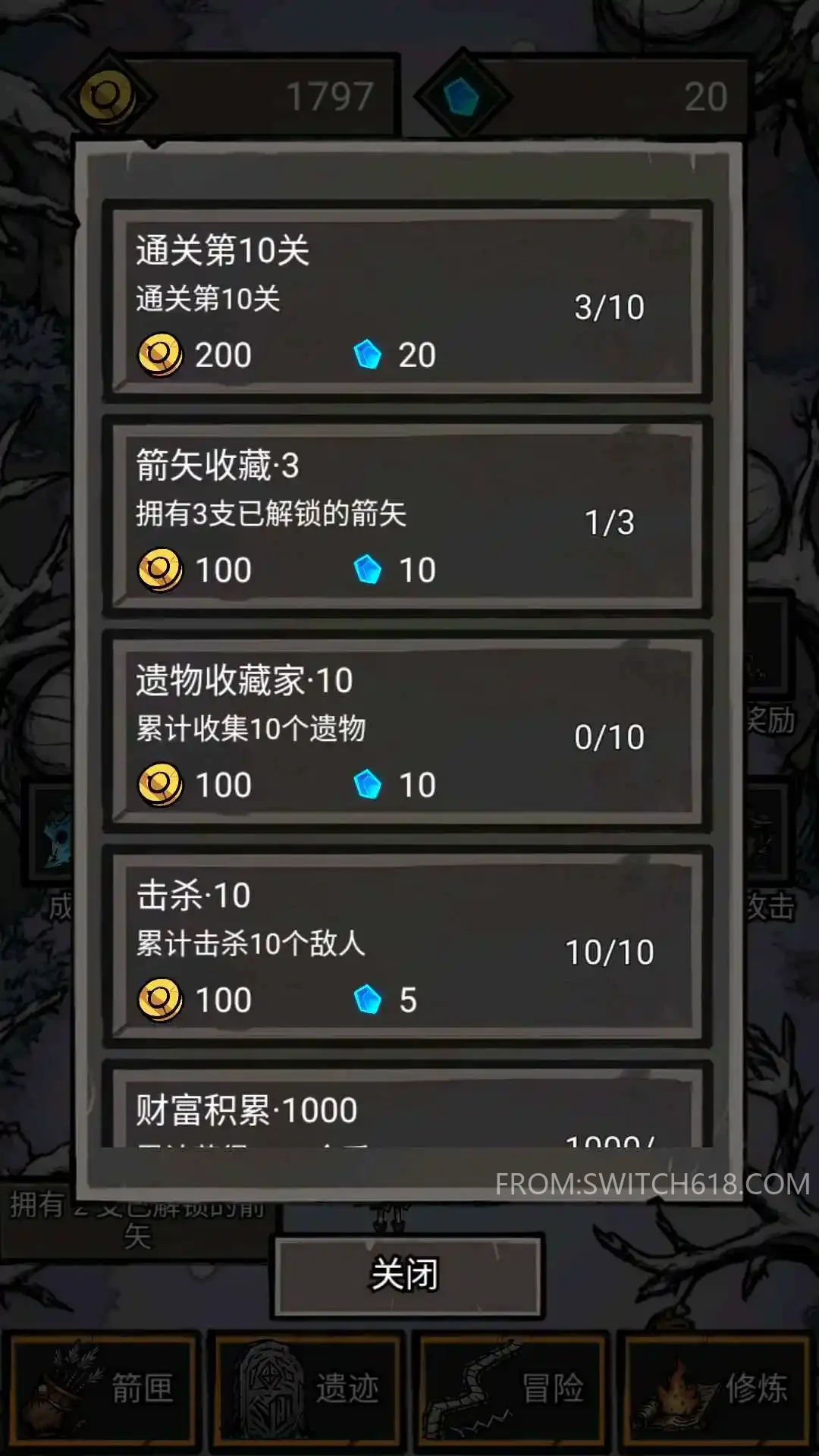Click the gem icon in 遗物收藏家·10 row
The width and height of the screenshot is (819, 1456).
click(368, 784)
